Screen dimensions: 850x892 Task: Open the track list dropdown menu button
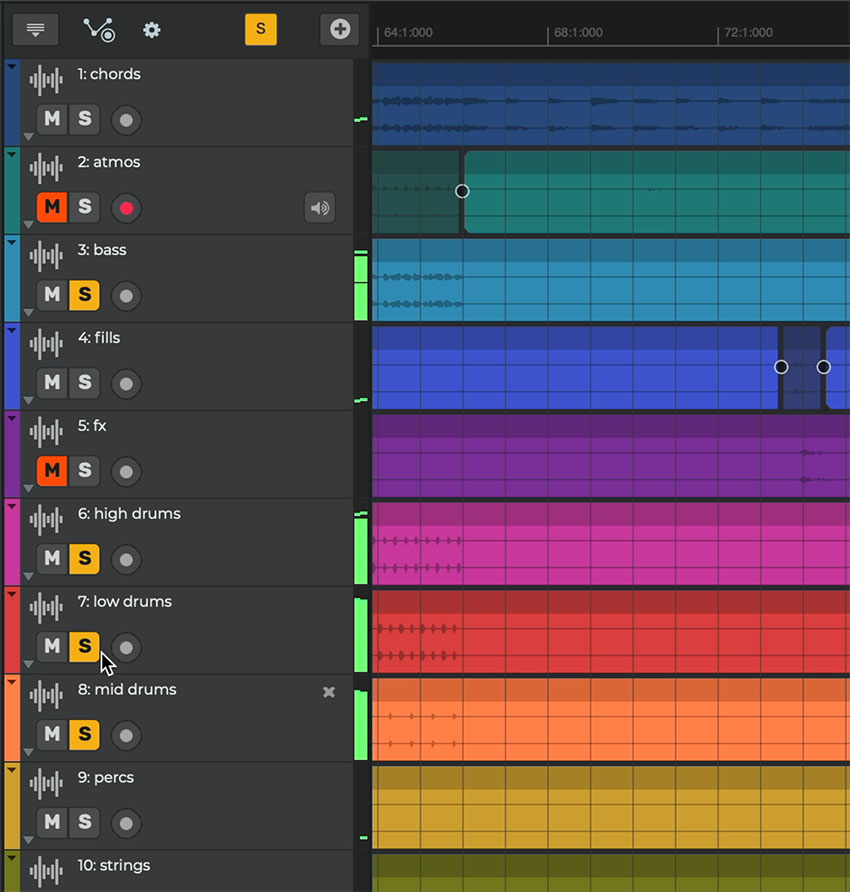click(35, 29)
